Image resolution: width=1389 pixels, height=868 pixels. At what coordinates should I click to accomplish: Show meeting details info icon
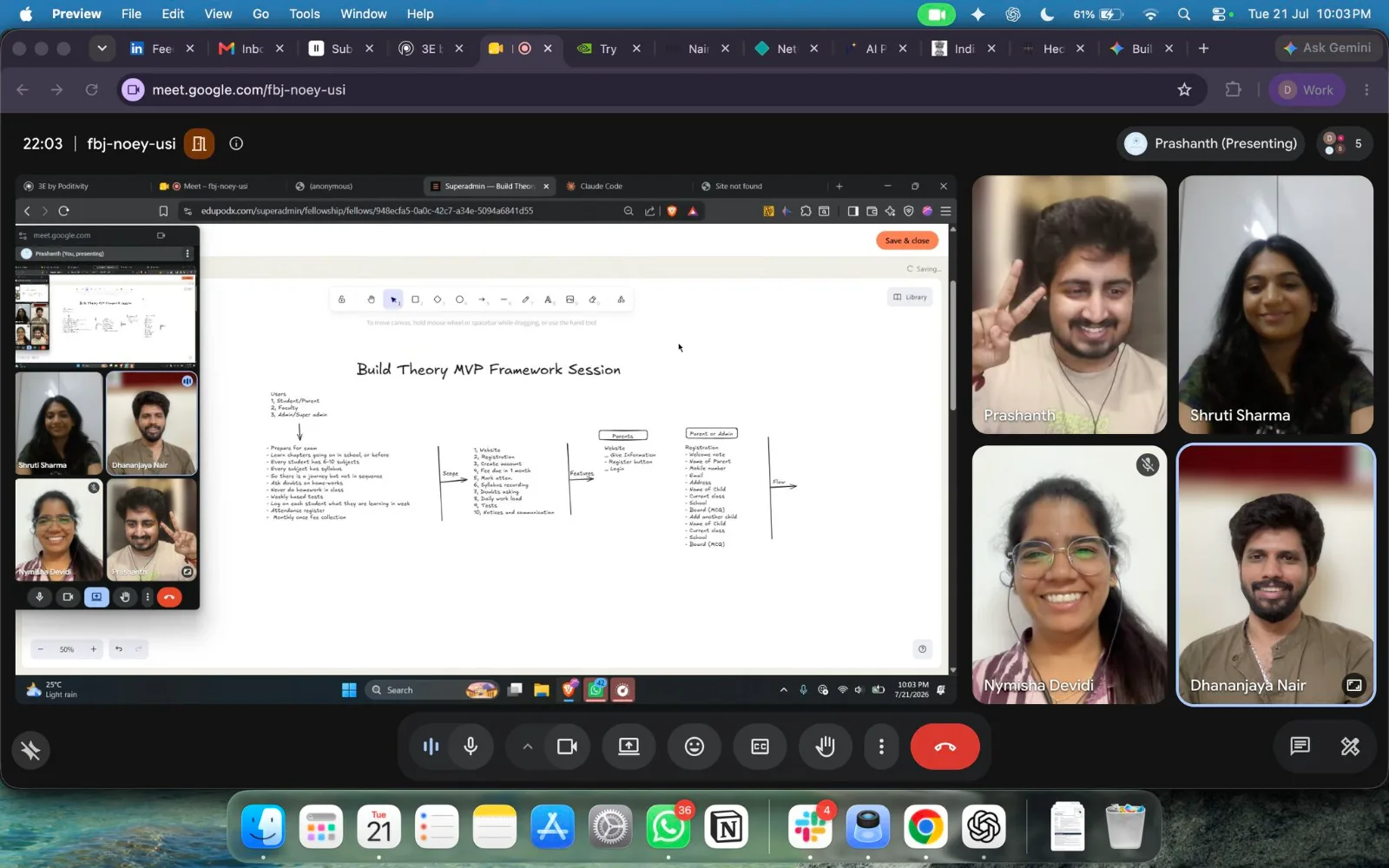click(x=236, y=143)
